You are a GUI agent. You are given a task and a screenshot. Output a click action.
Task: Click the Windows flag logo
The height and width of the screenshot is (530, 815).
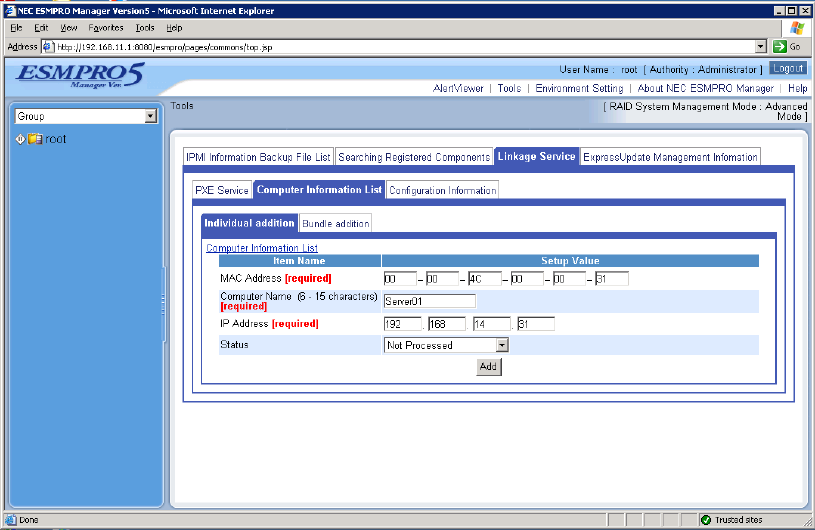(797, 28)
